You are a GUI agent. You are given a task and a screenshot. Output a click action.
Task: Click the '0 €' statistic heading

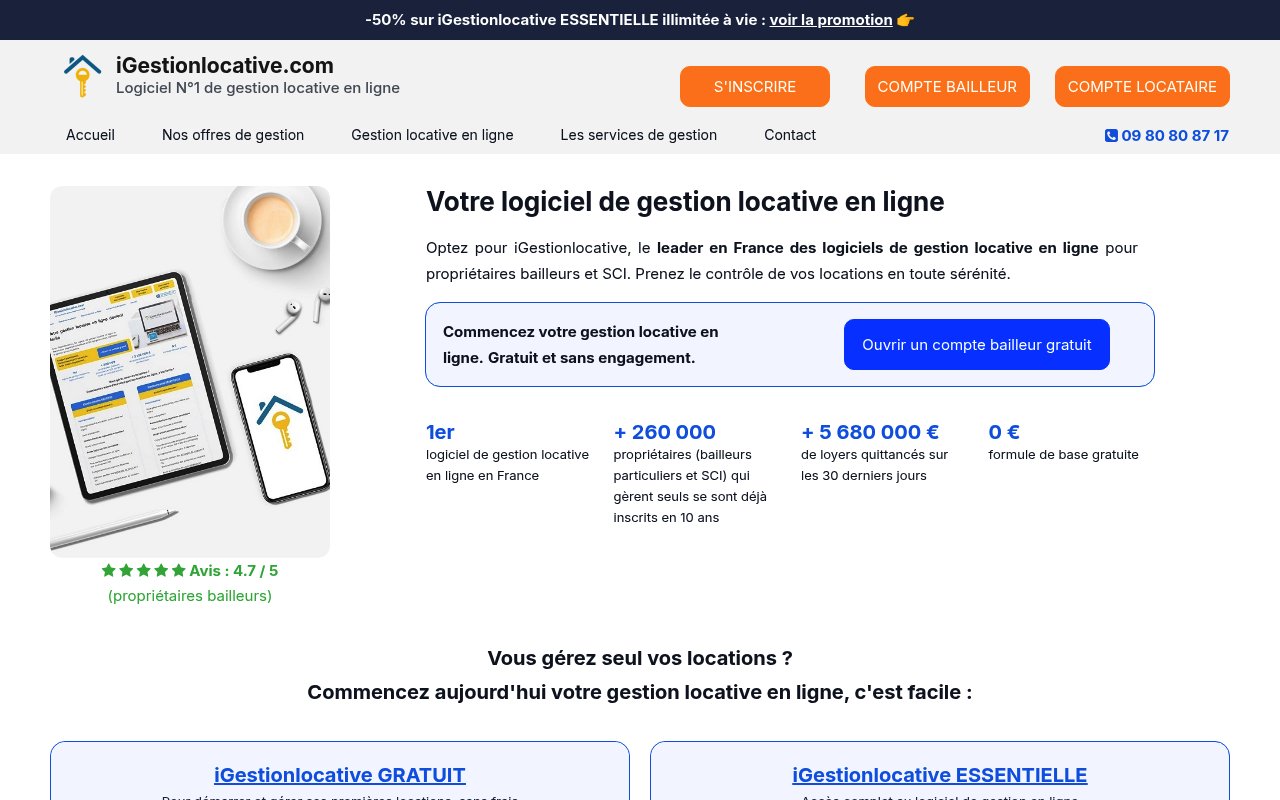click(x=1004, y=432)
